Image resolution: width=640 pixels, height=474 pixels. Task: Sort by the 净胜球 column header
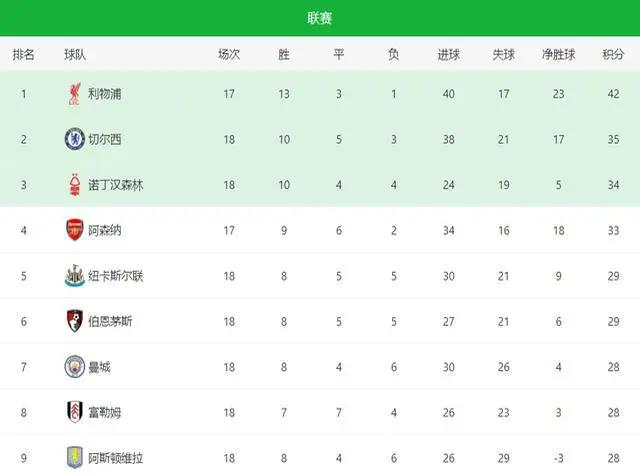[x=558, y=54]
